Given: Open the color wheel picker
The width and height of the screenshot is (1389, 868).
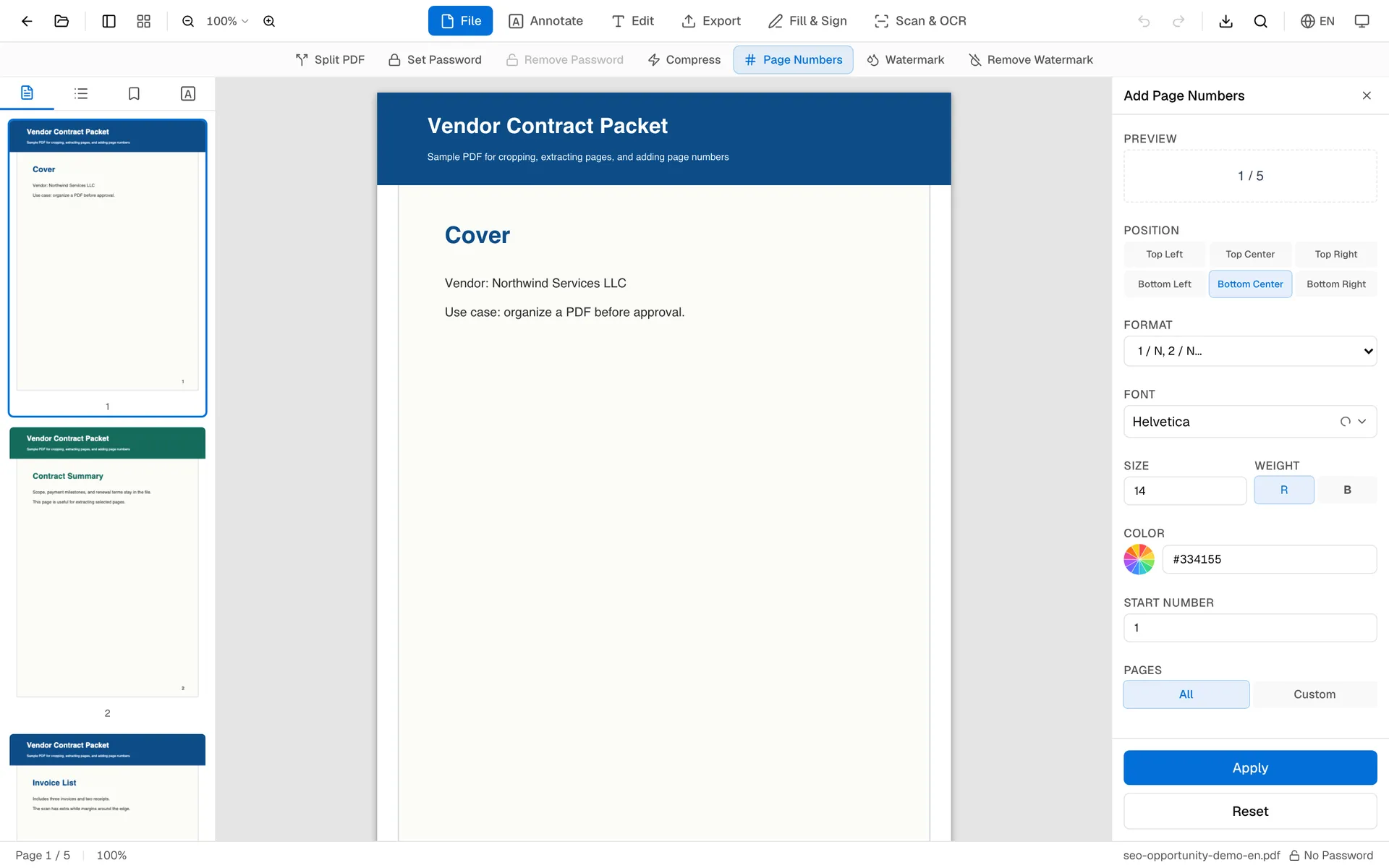Looking at the screenshot, I should tap(1139, 559).
